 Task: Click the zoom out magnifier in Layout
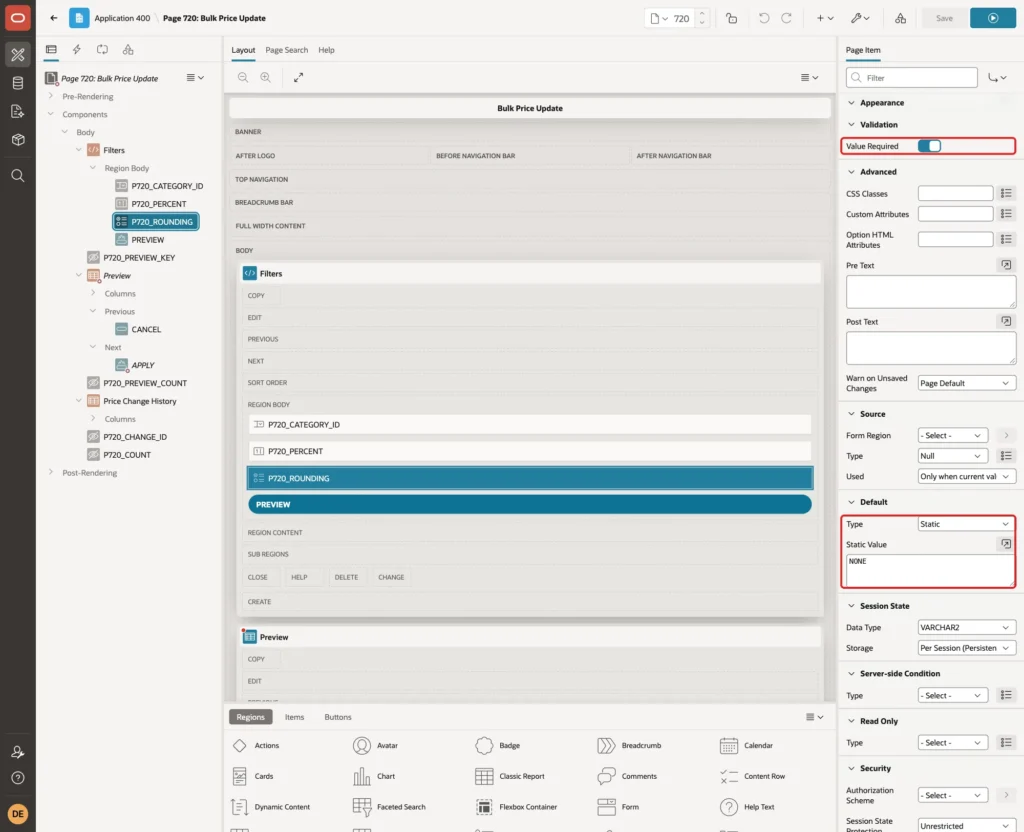coord(243,77)
